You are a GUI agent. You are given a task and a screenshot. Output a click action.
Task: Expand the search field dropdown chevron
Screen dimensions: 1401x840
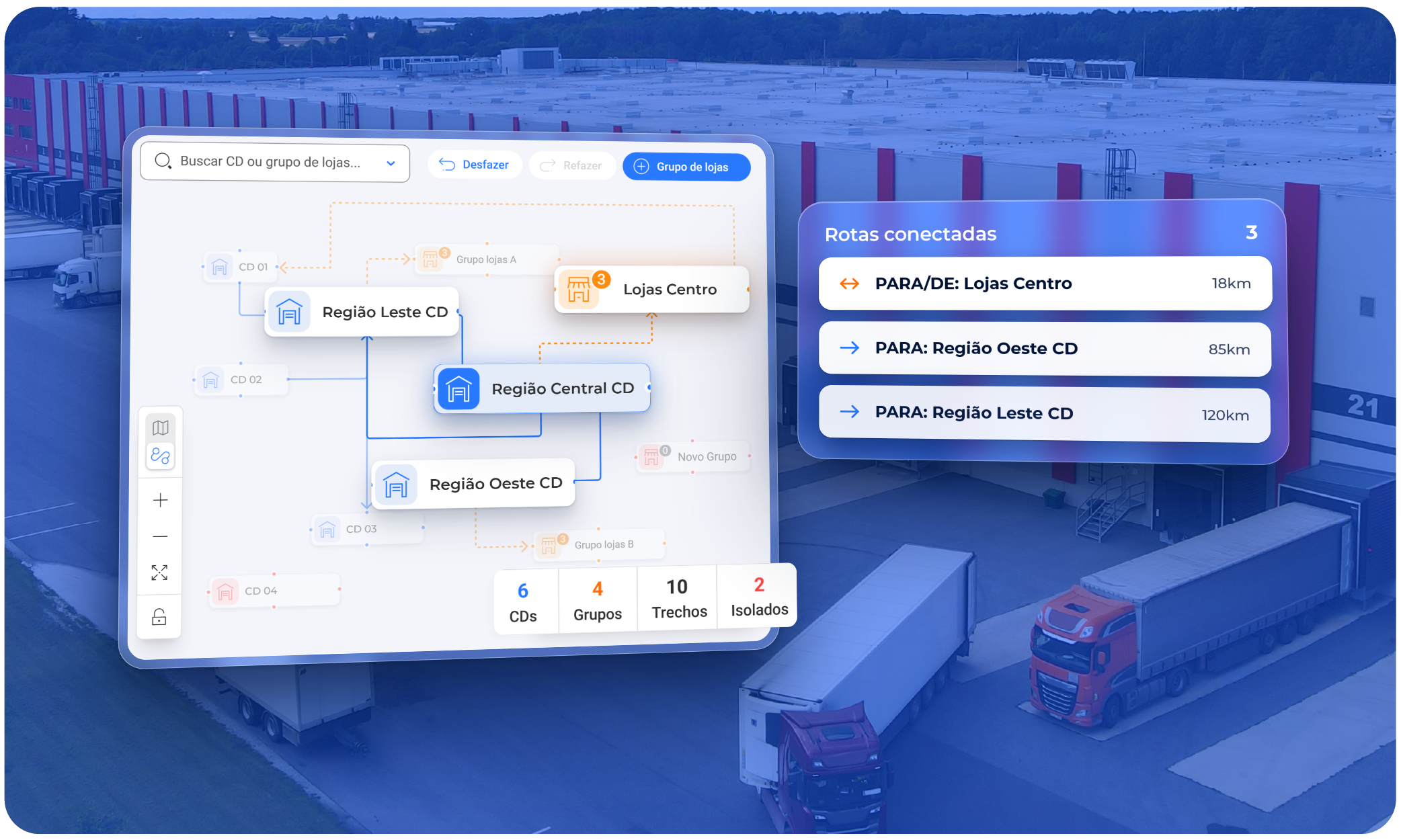pos(391,163)
